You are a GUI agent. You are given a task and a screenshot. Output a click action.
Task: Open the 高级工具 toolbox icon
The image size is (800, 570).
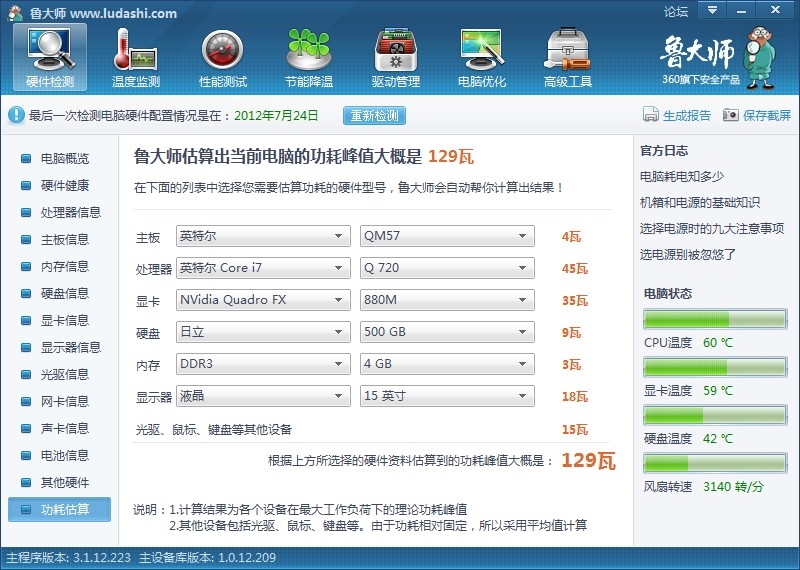[x=567, y=50]
